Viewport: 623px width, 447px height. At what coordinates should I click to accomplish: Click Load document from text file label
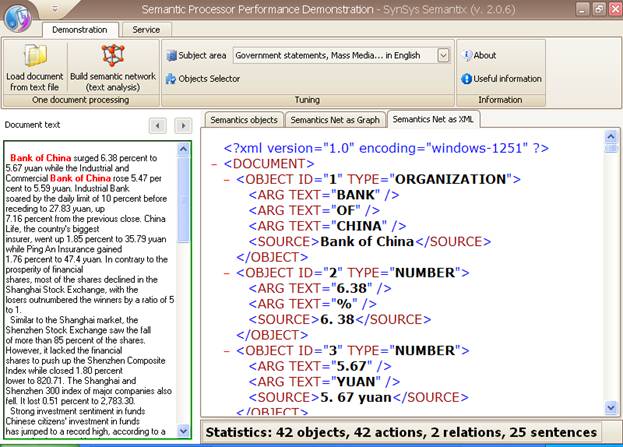tap(35, 81)
